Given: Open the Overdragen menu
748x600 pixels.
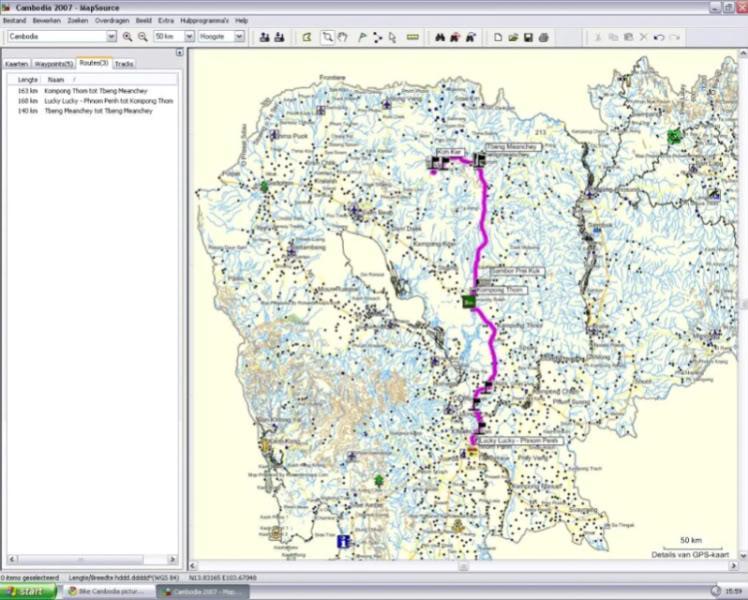Looking at the screenshot, I should (112, 21).
